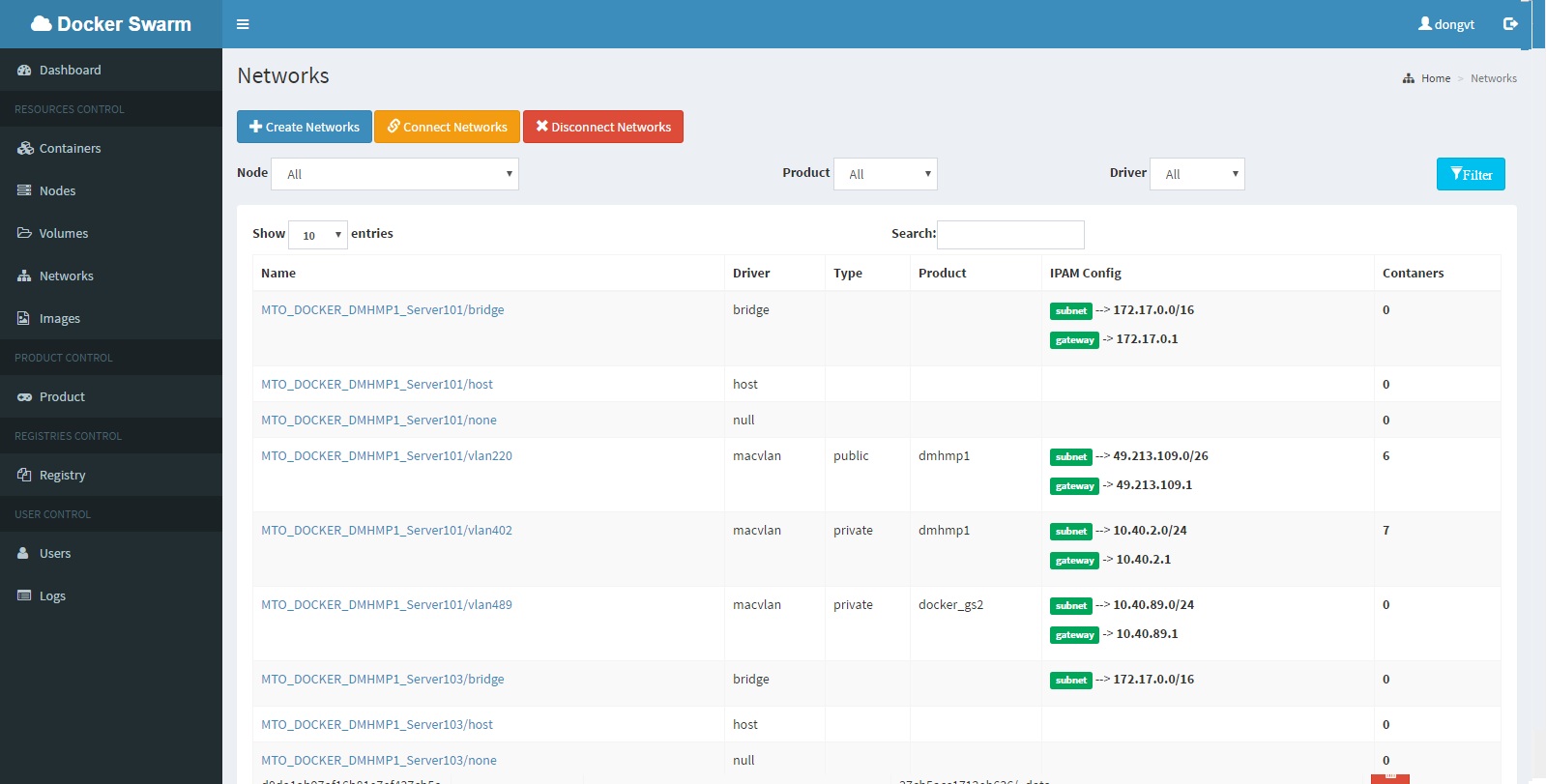Click the Networks sitemap icon in sidebar

24,276
